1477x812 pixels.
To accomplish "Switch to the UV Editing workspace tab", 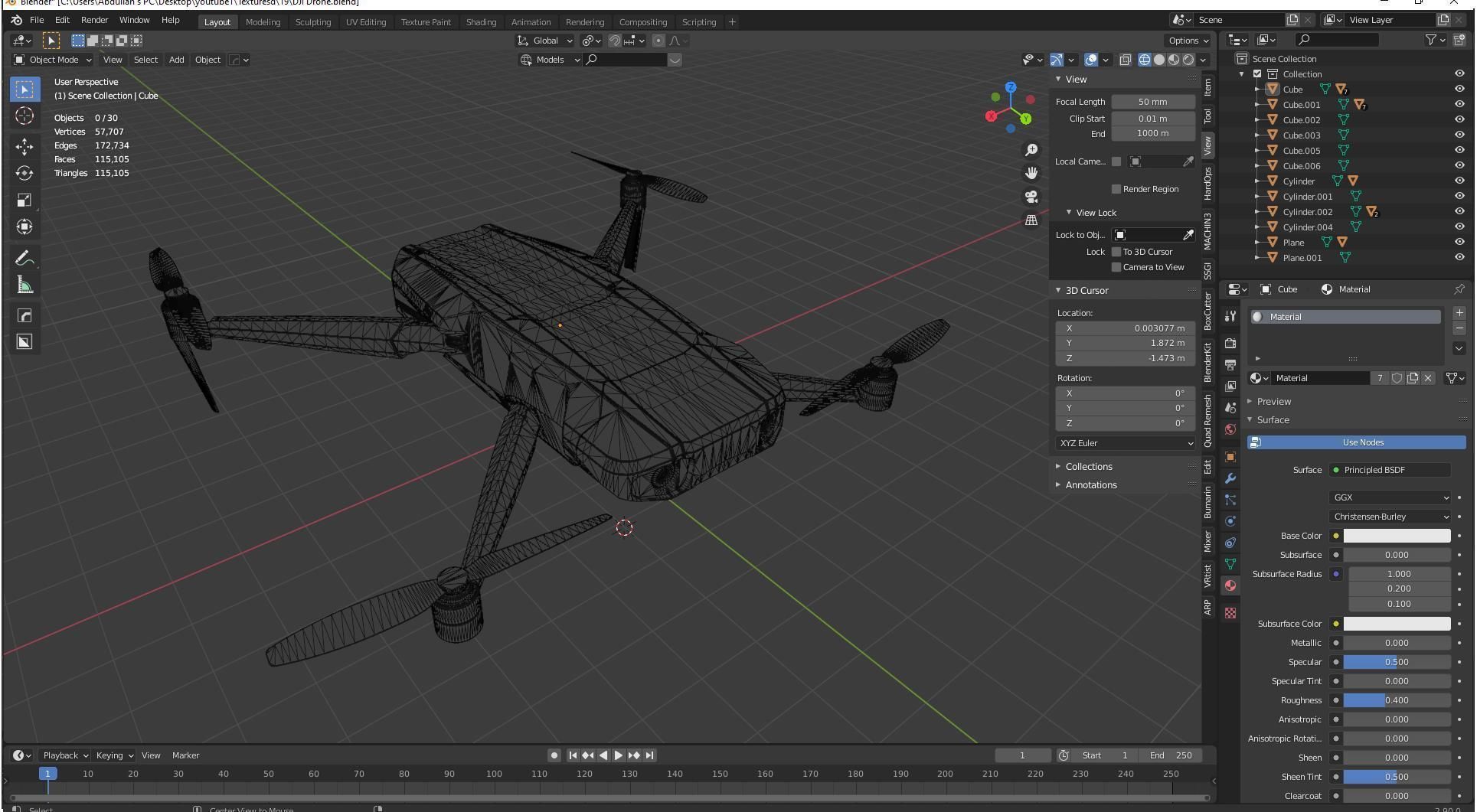I will [x=365, y=22].
